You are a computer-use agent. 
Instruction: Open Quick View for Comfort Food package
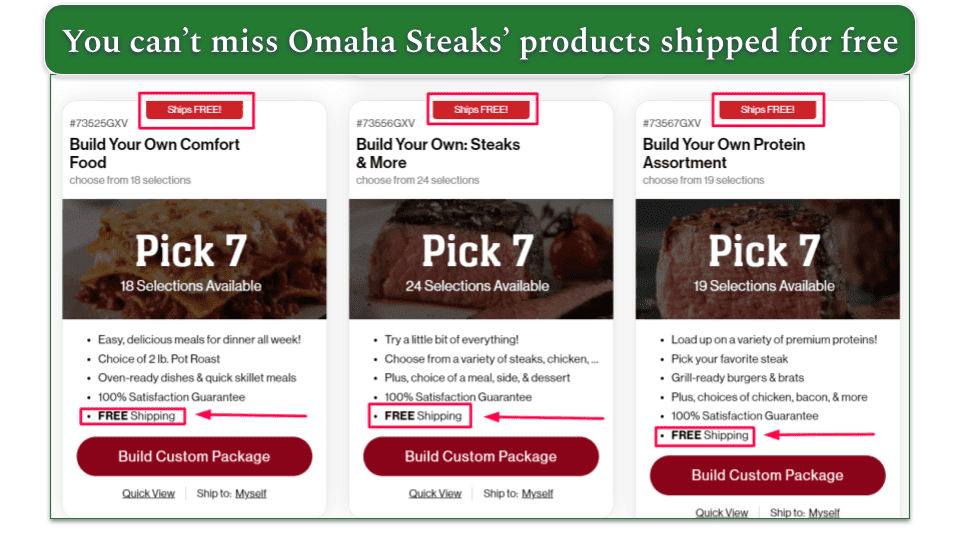point(148,493)
